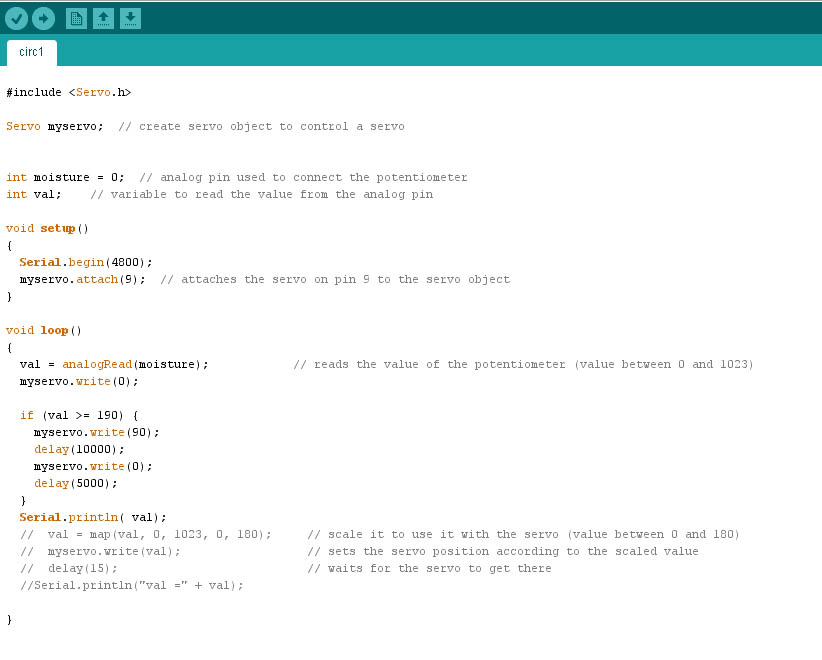Click the 'if (val >= 190) {' line
The width and height of the screenshot is (822, 660).
pyautogui.click(x=79, y=415)
